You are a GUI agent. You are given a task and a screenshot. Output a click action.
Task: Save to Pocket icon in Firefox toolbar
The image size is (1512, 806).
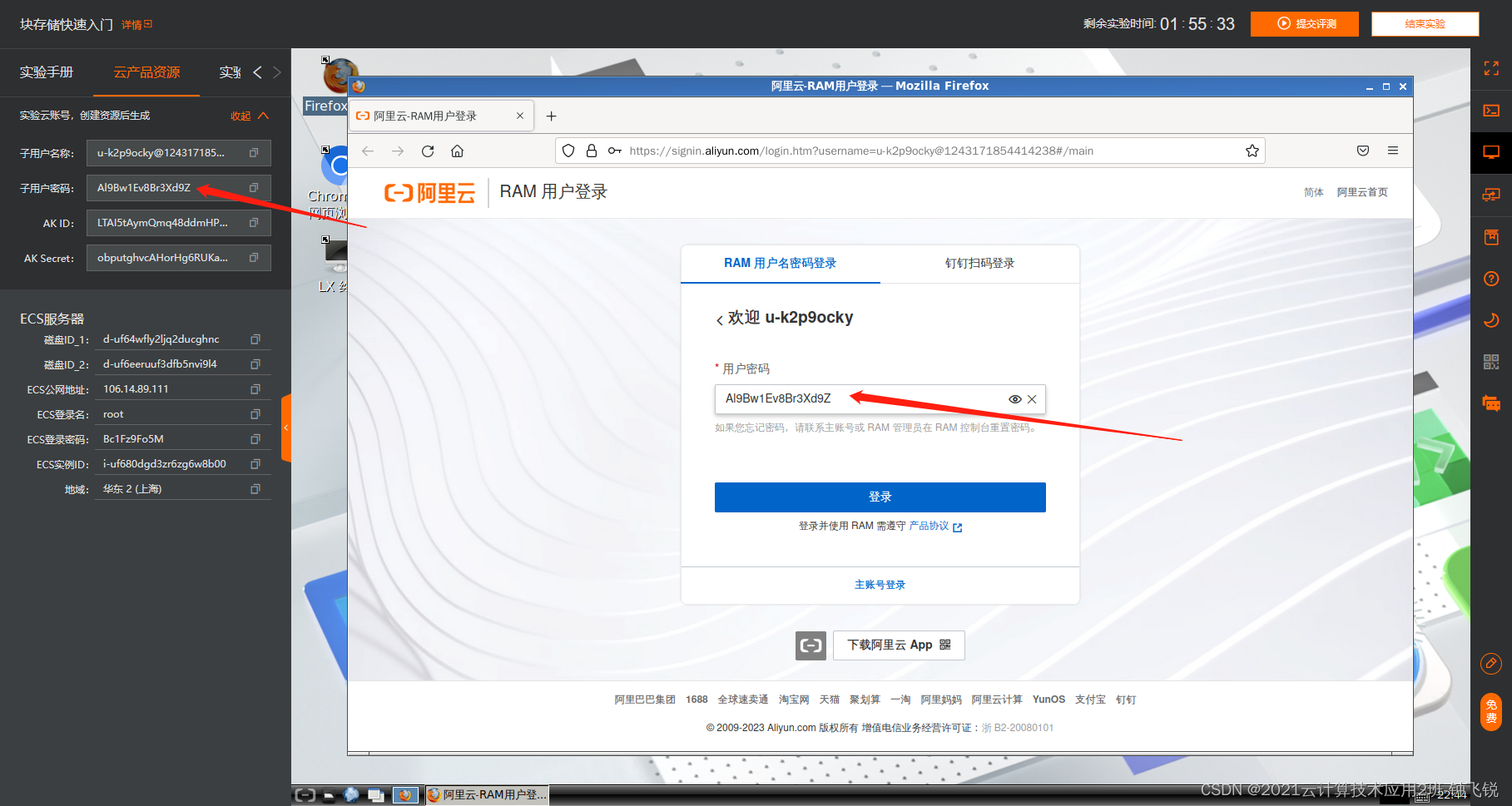pos(1363,151)
